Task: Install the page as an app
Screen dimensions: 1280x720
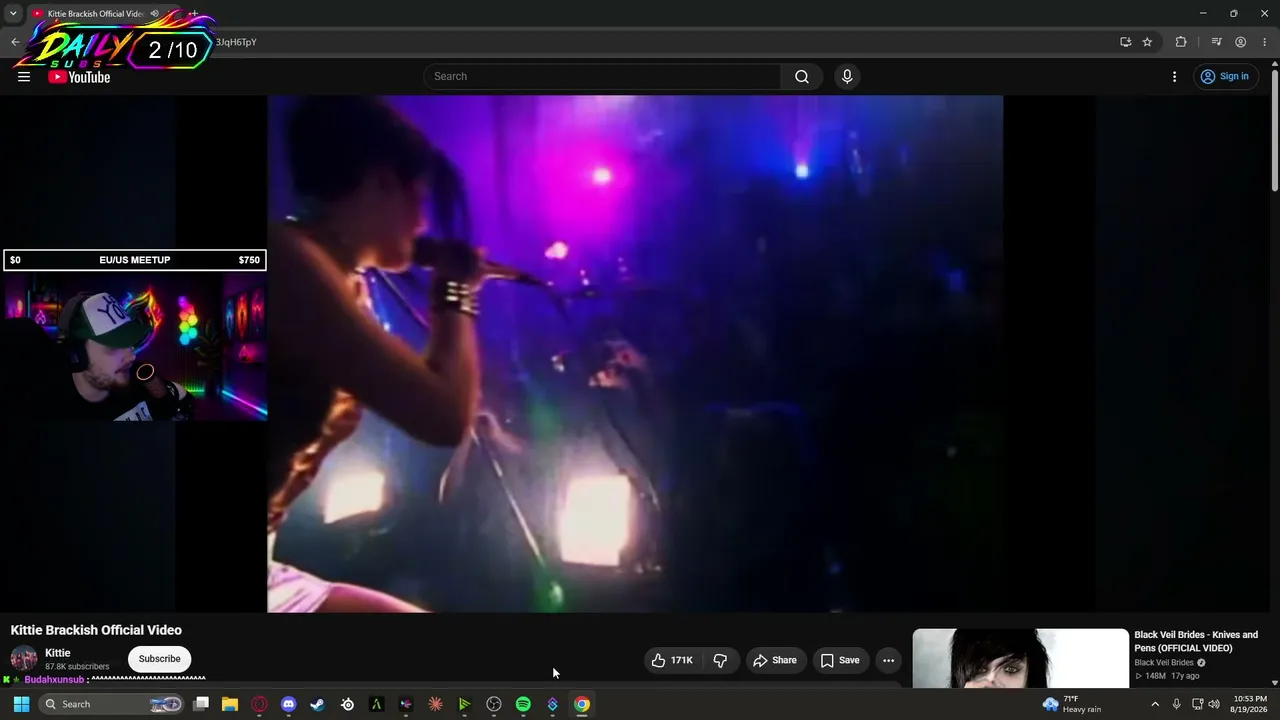Action: (1126, 42)
